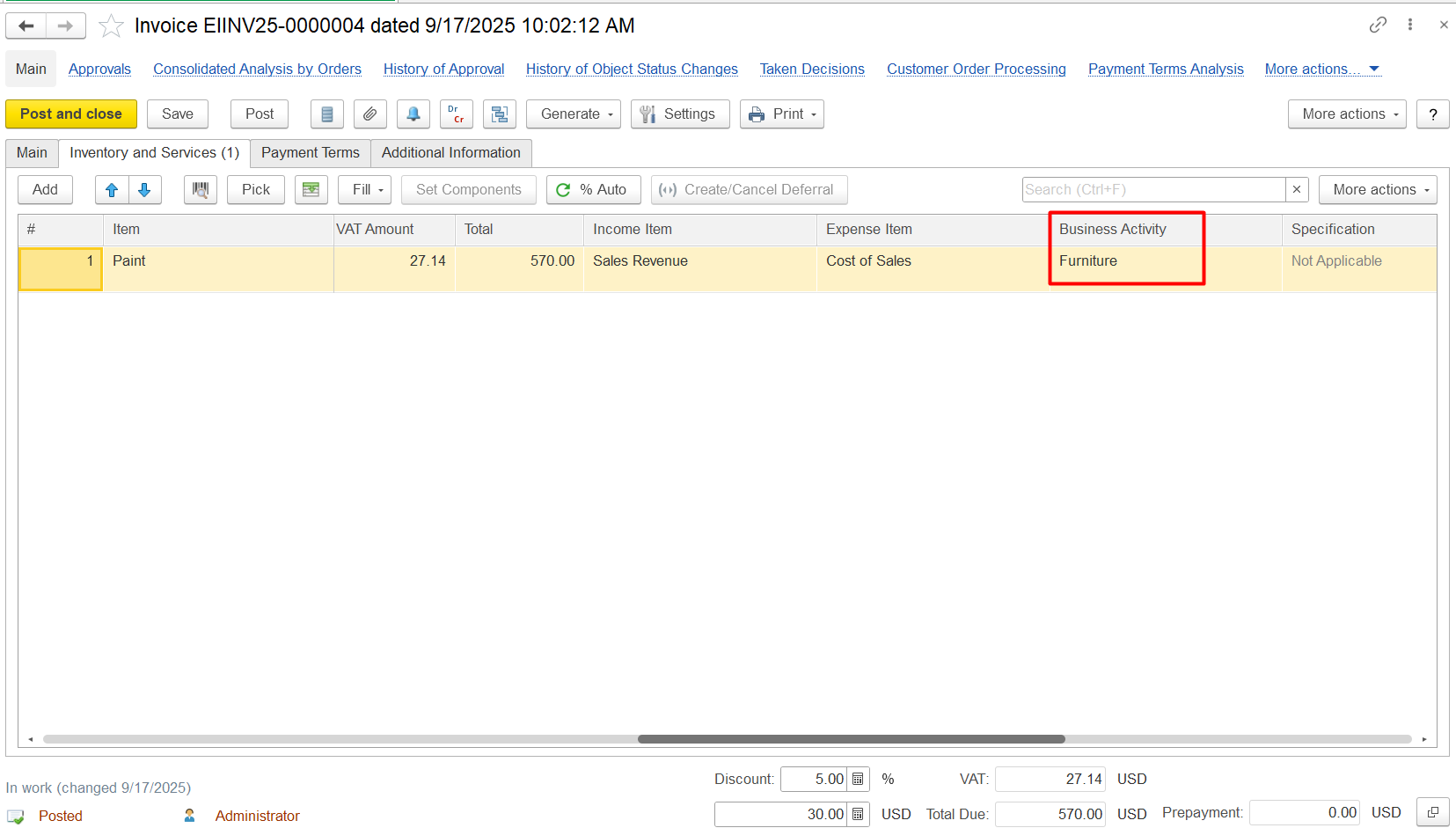Open reminders with the bell icon

tap(413, 114)
